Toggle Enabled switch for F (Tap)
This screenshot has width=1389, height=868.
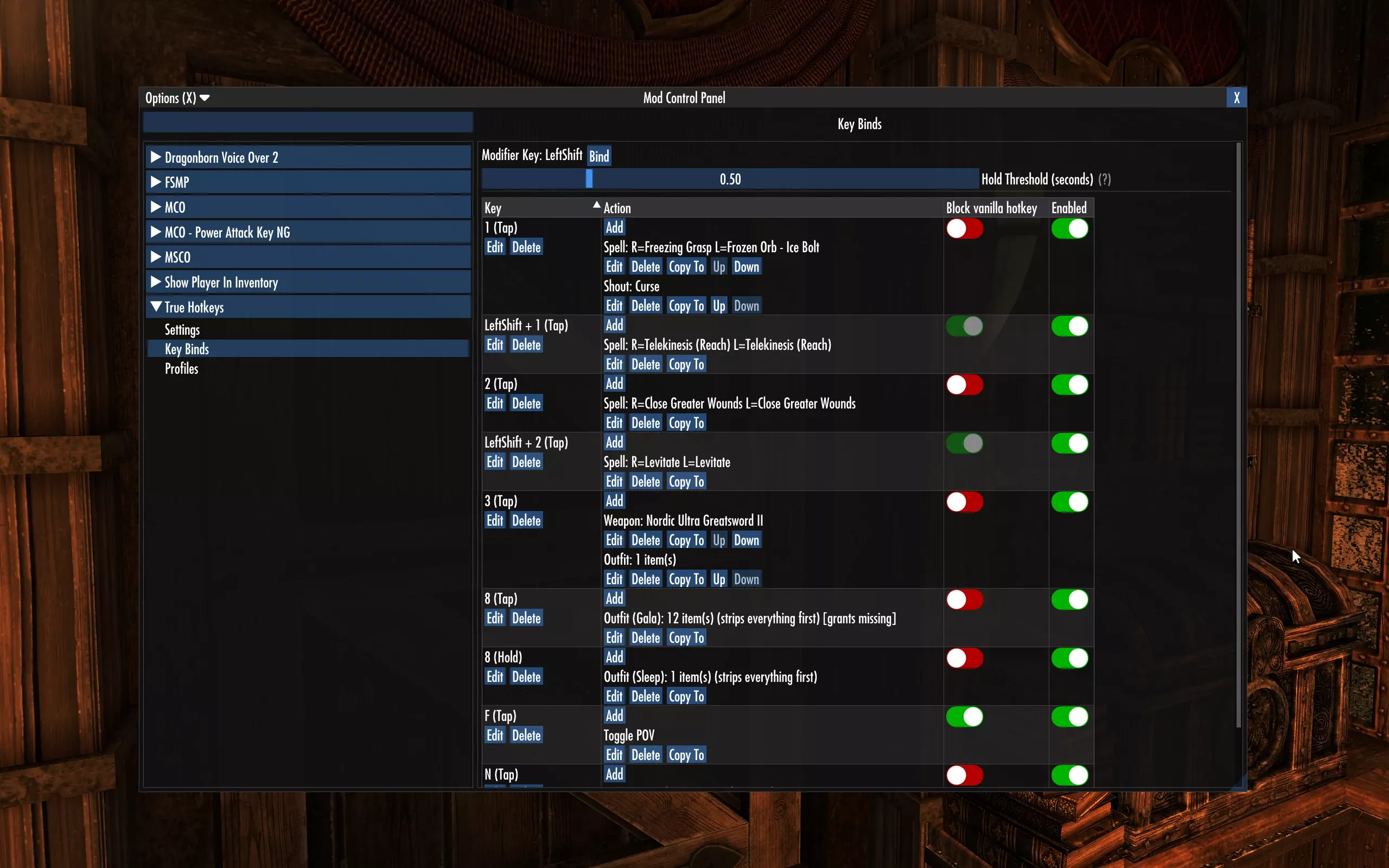[x=1070, y=717]
